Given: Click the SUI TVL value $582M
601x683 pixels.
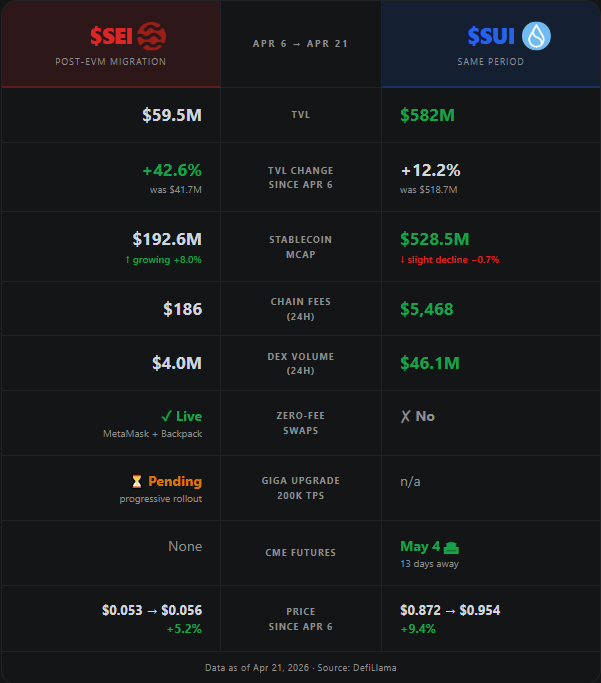Looking at the screenshot, I should pos(427,115).
